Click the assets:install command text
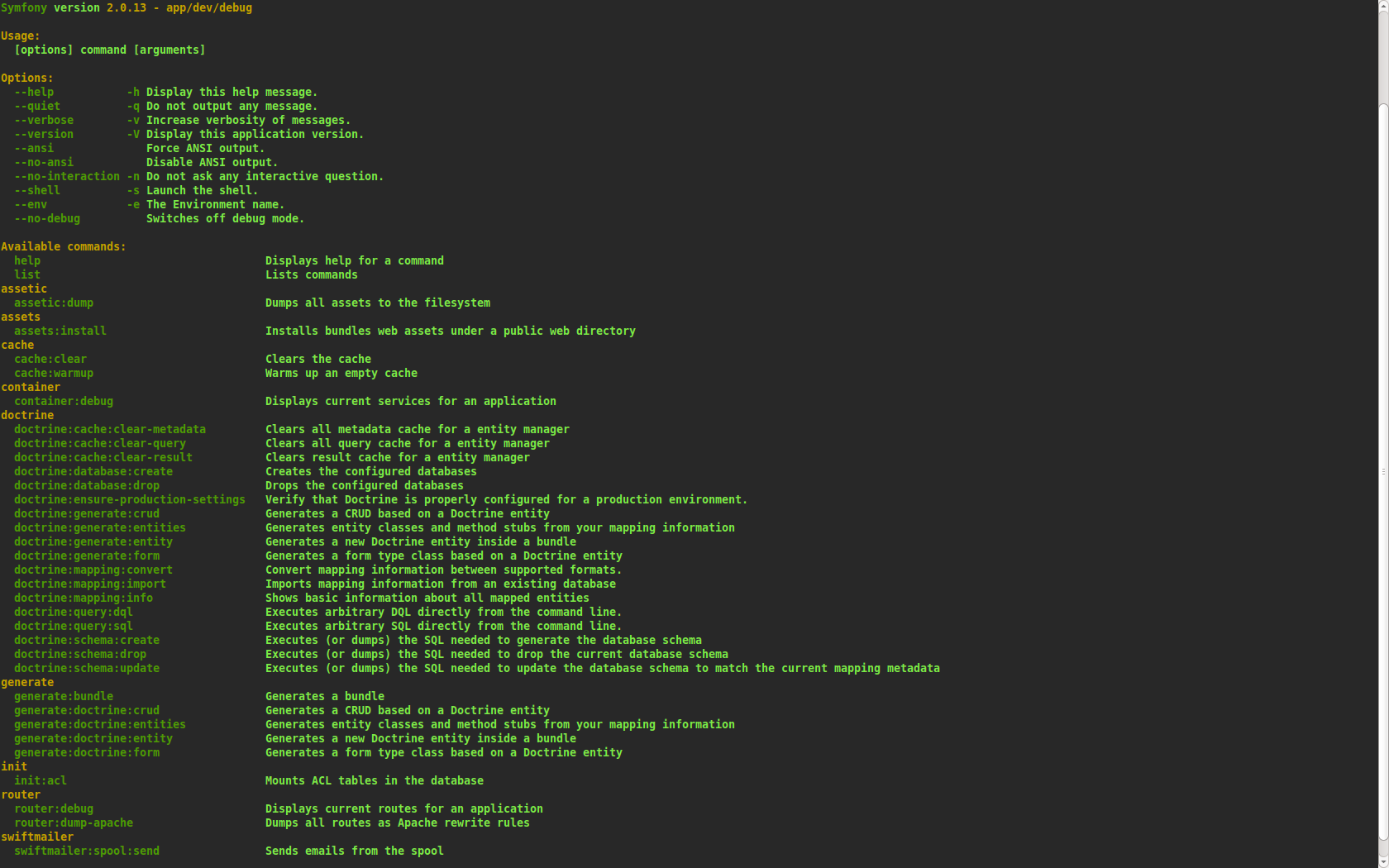 [x=60, y=331]
